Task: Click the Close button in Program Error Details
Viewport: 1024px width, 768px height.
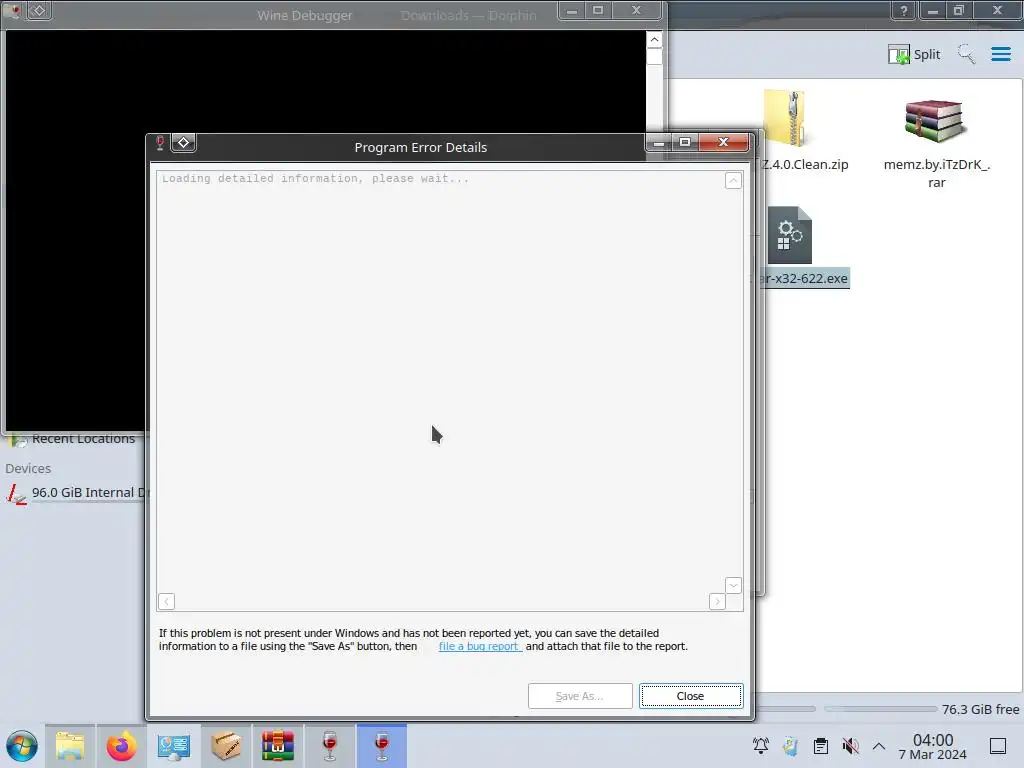Action: pyautogui.click(x=690, y=696)
